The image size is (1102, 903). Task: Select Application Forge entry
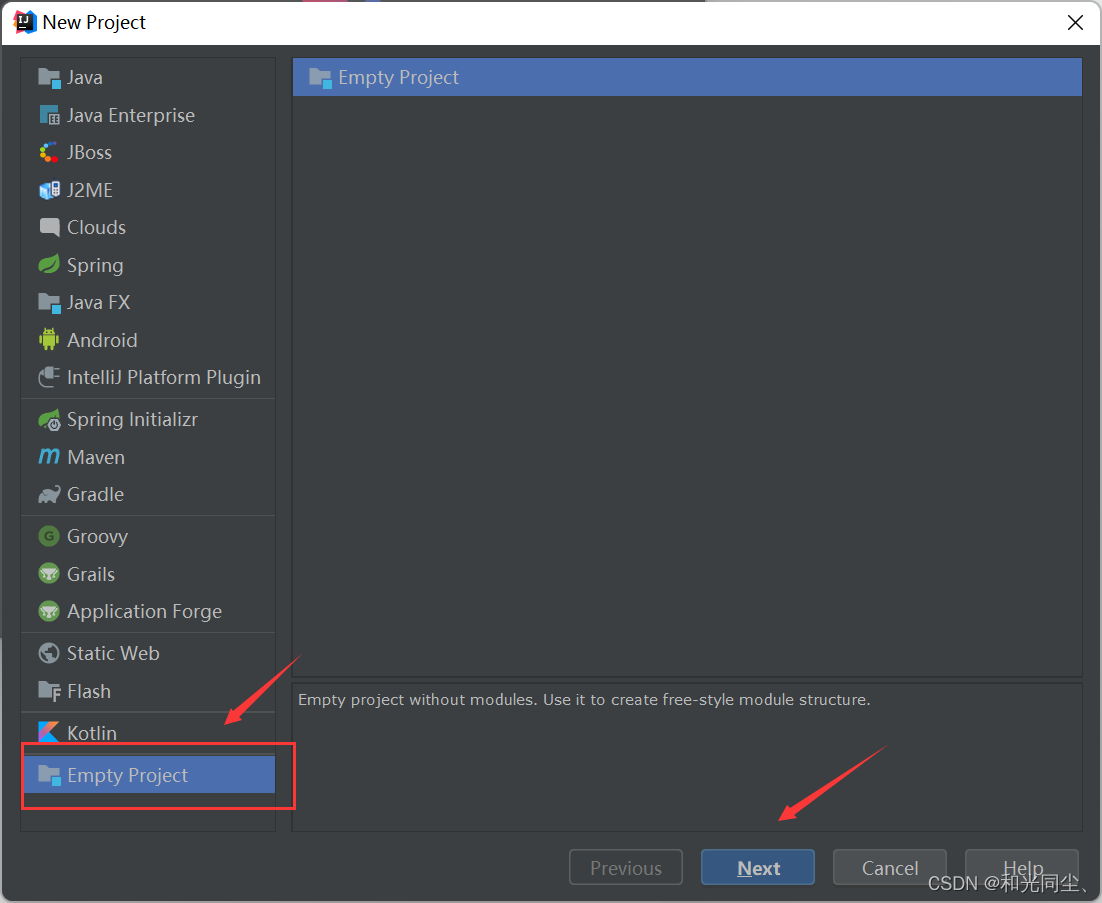click(148, 611)
